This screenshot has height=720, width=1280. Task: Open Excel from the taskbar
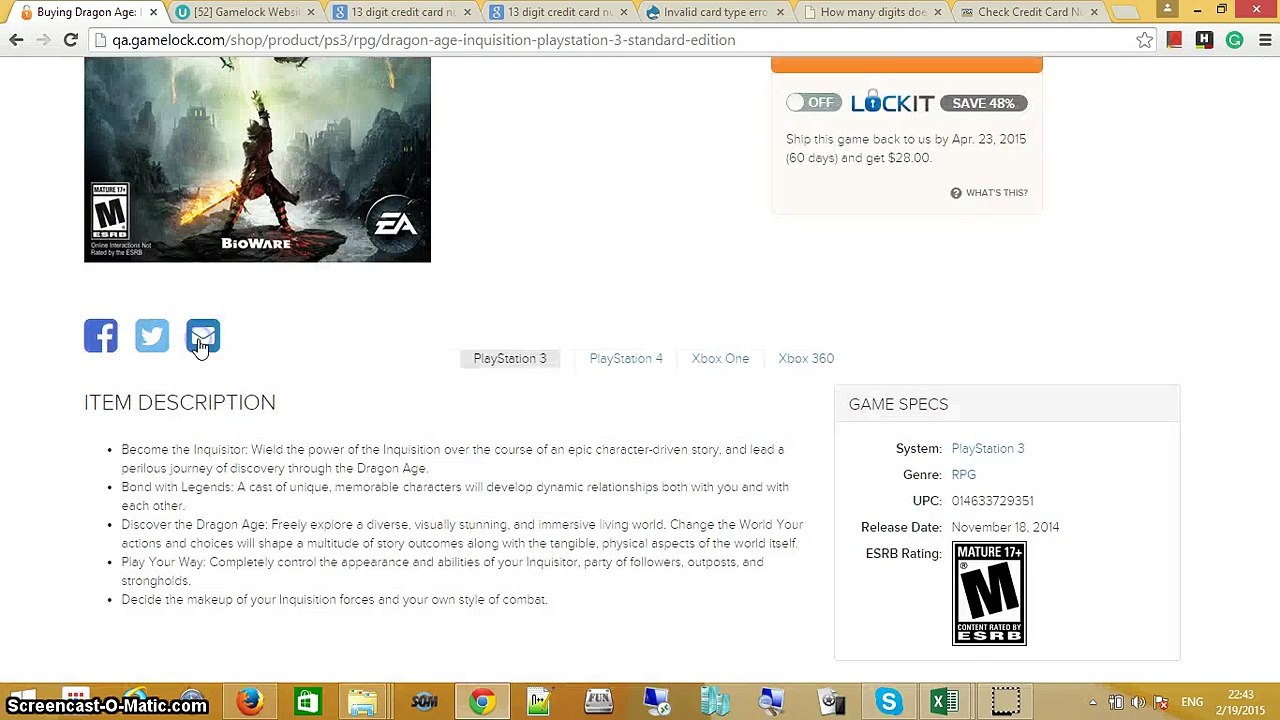[946, 701]
